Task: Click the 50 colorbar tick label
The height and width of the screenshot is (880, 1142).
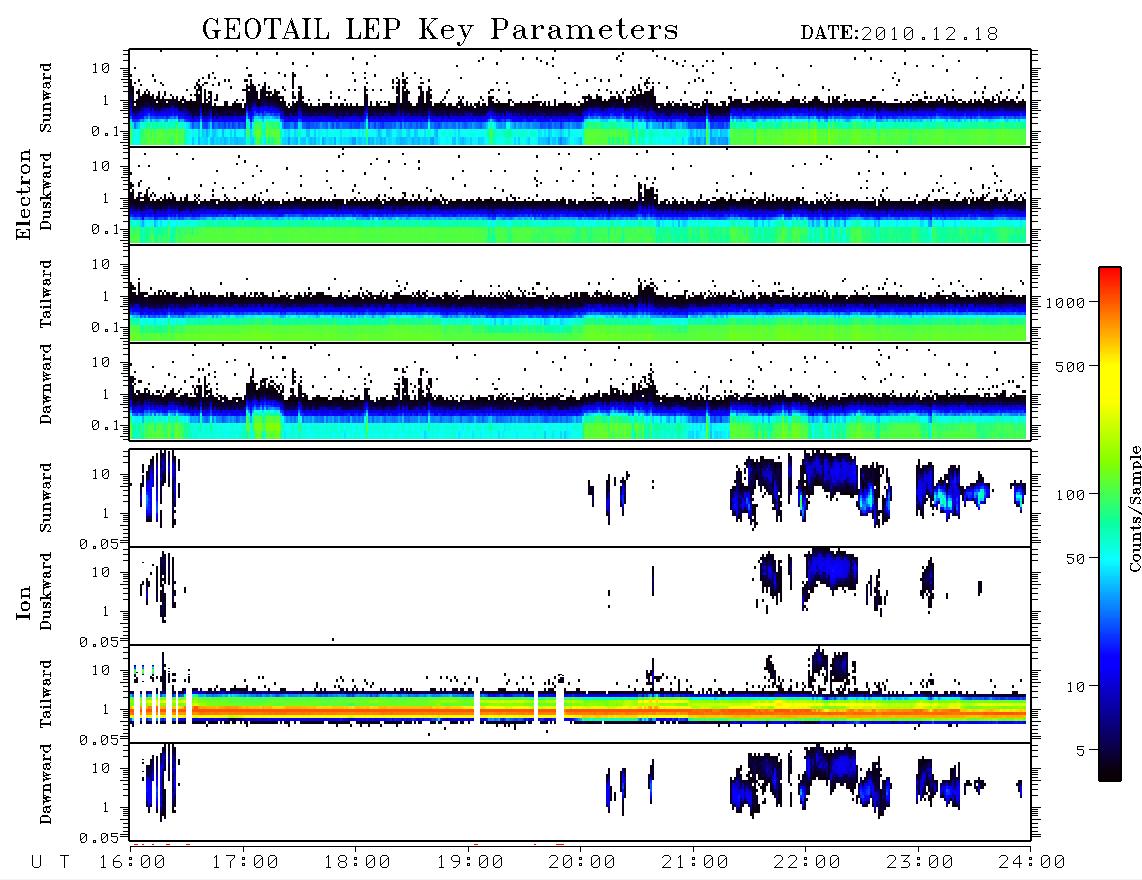Action: tap(1075, 559)
